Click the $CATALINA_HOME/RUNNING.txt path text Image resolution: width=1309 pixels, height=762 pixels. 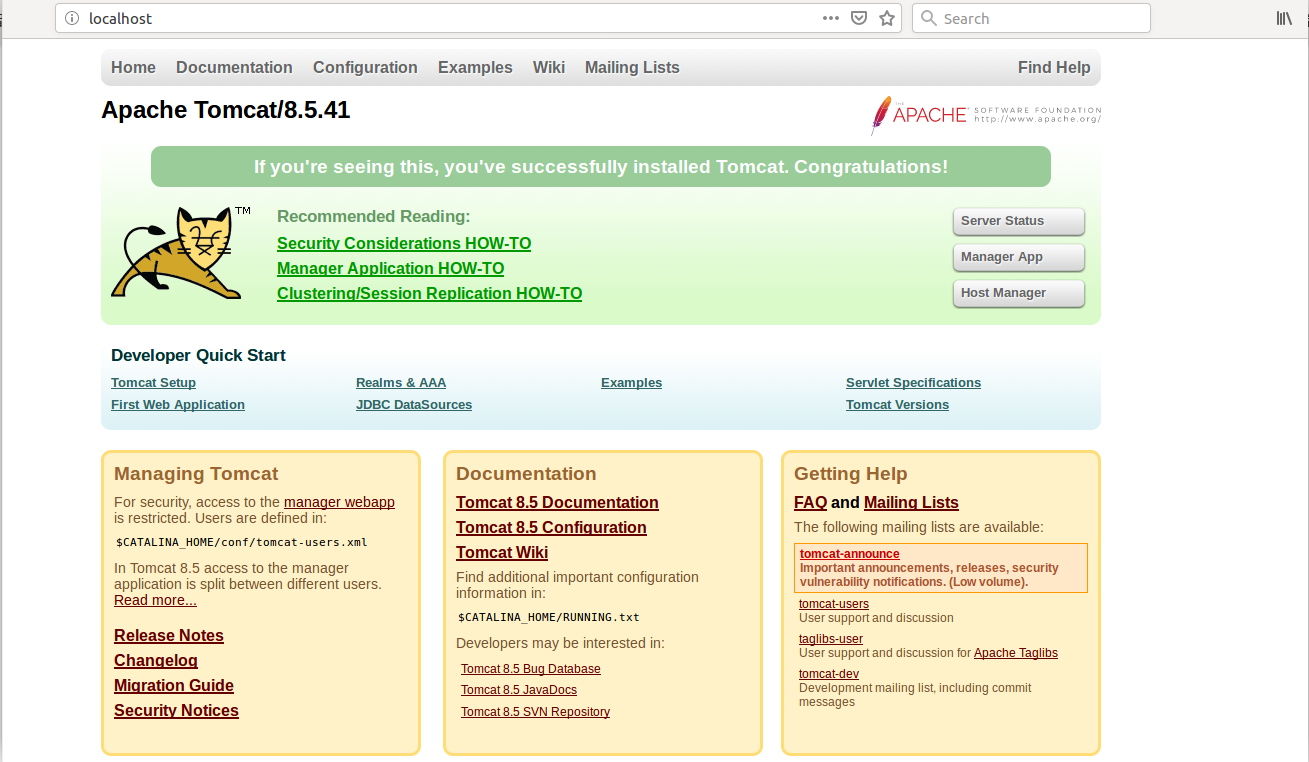[549, 618]
